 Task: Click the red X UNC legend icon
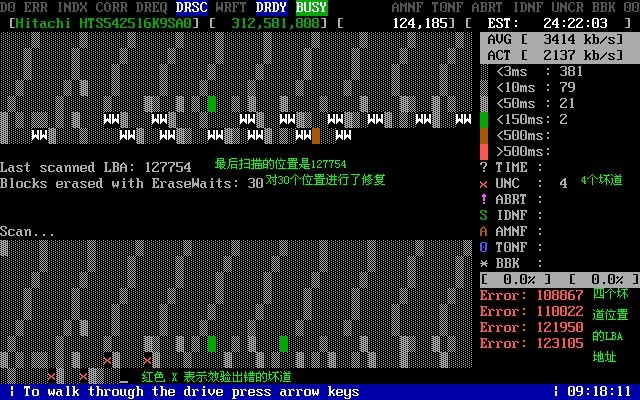pos(484,184)
